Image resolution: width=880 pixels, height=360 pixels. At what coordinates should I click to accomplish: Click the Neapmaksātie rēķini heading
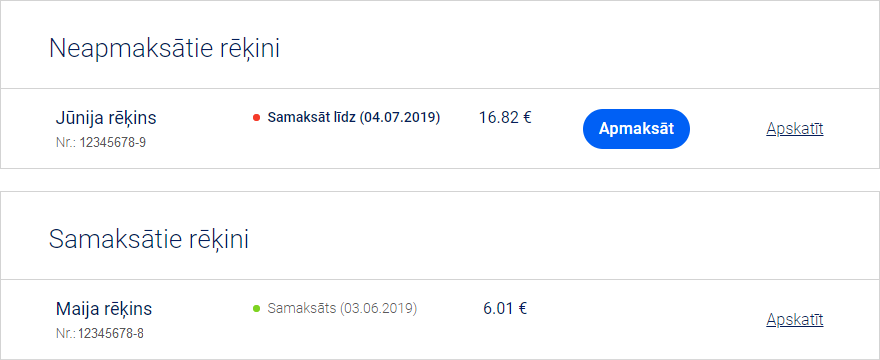(164, 48)
